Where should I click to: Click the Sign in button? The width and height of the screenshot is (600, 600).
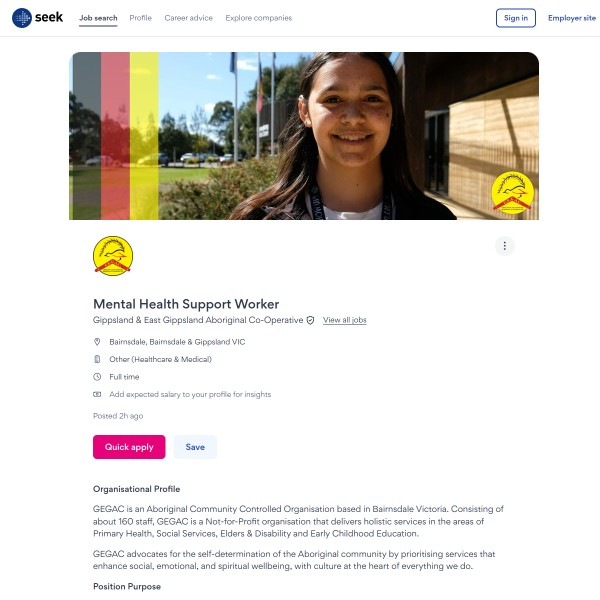click(515, 18)
